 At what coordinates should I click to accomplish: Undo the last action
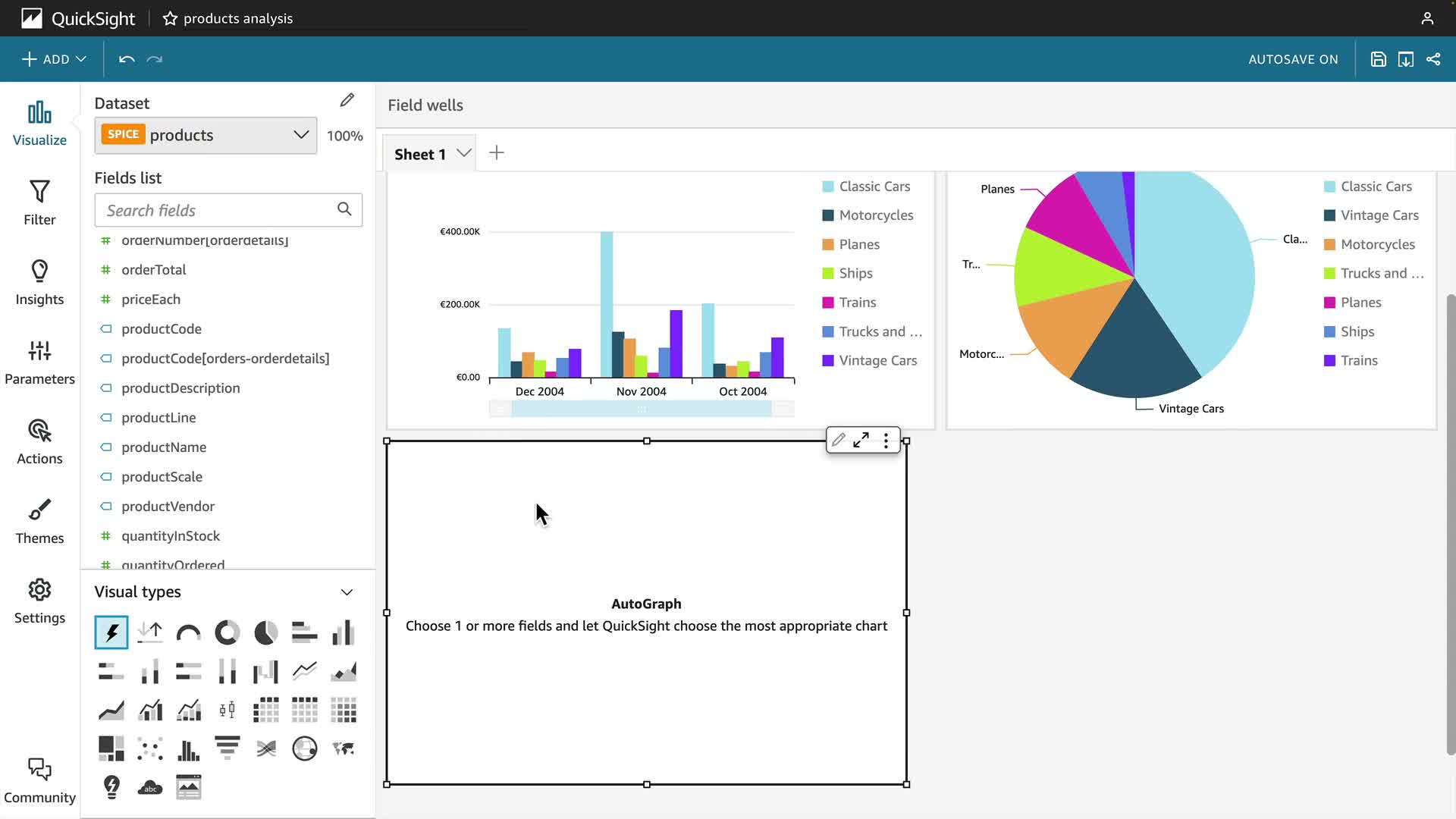[127, 59]
